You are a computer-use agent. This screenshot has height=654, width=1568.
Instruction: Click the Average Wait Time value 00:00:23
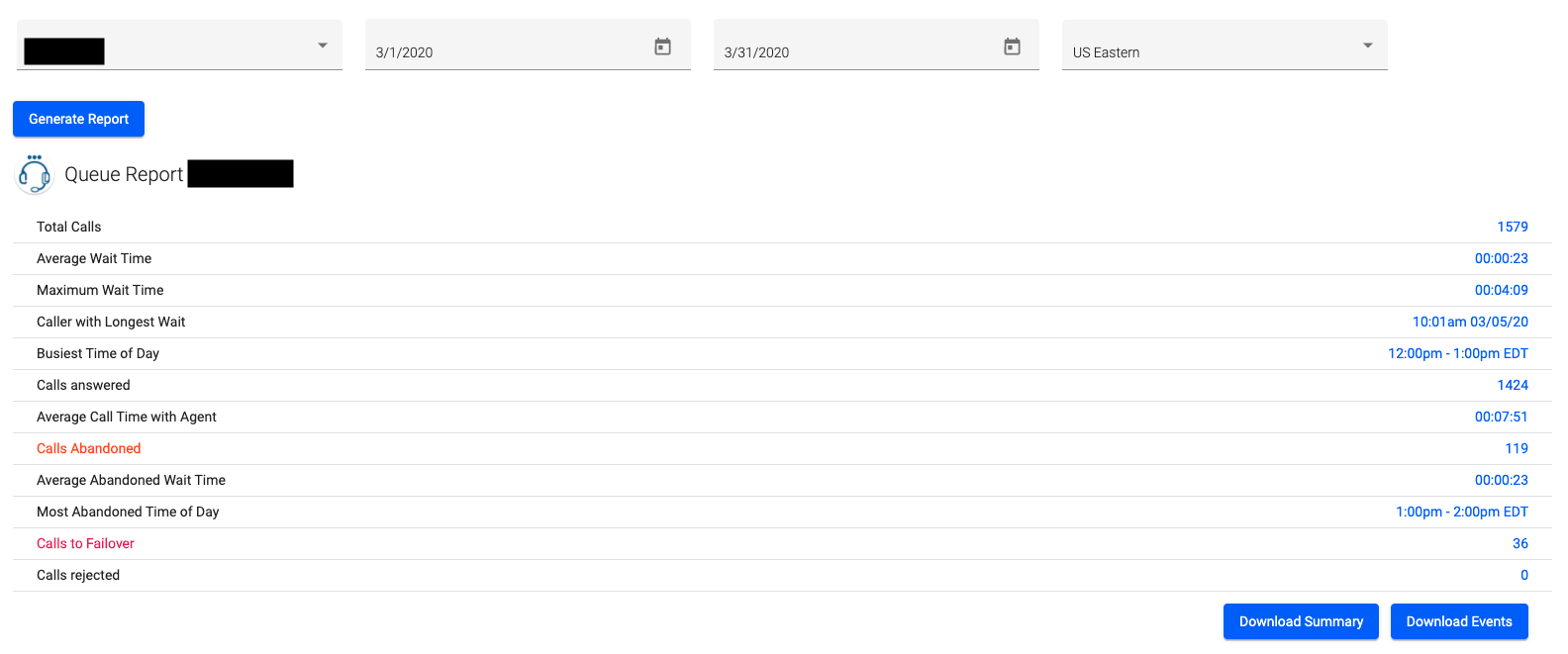[1502, 258]
